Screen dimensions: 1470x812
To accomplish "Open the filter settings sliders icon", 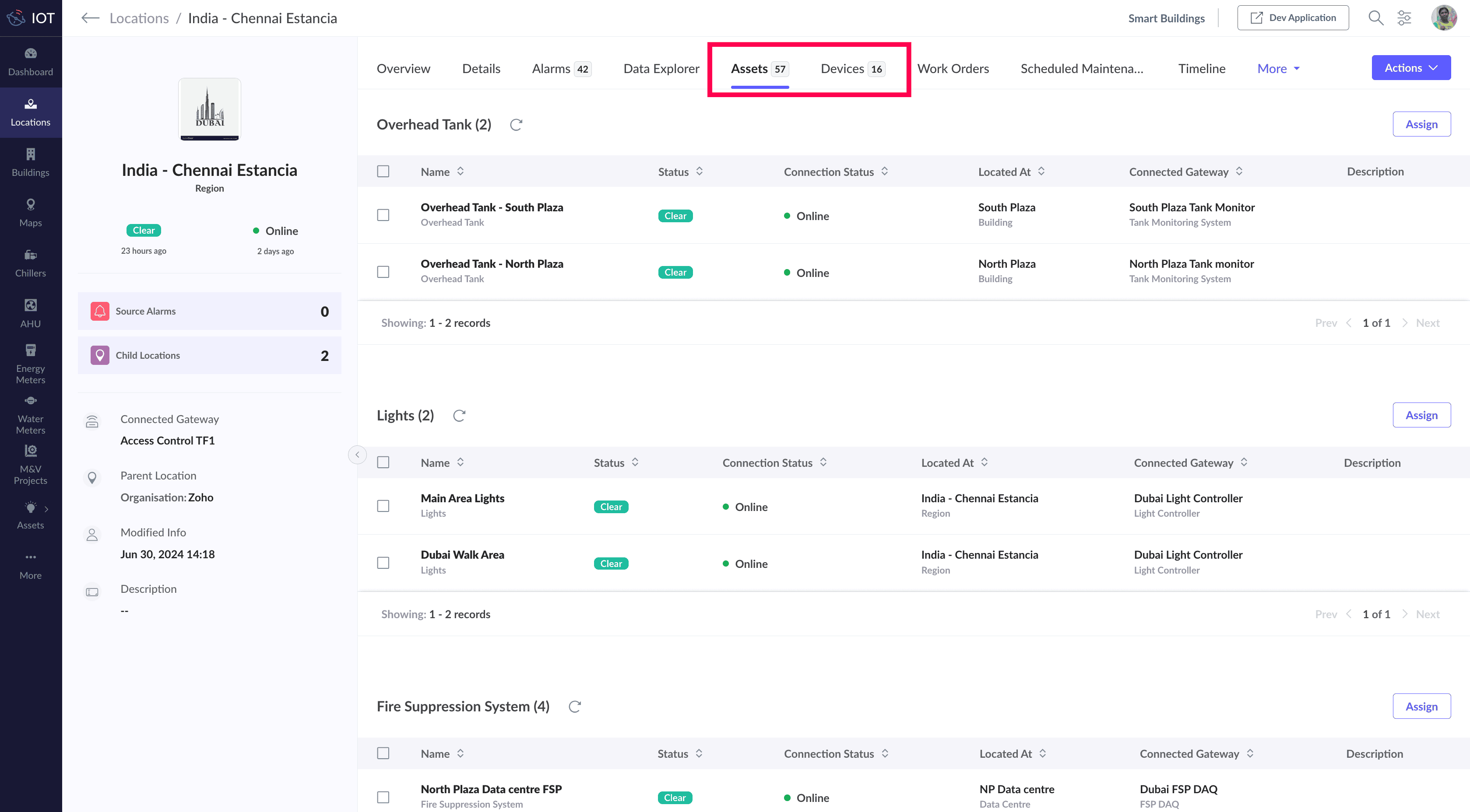I will [x=1404, y=17].
